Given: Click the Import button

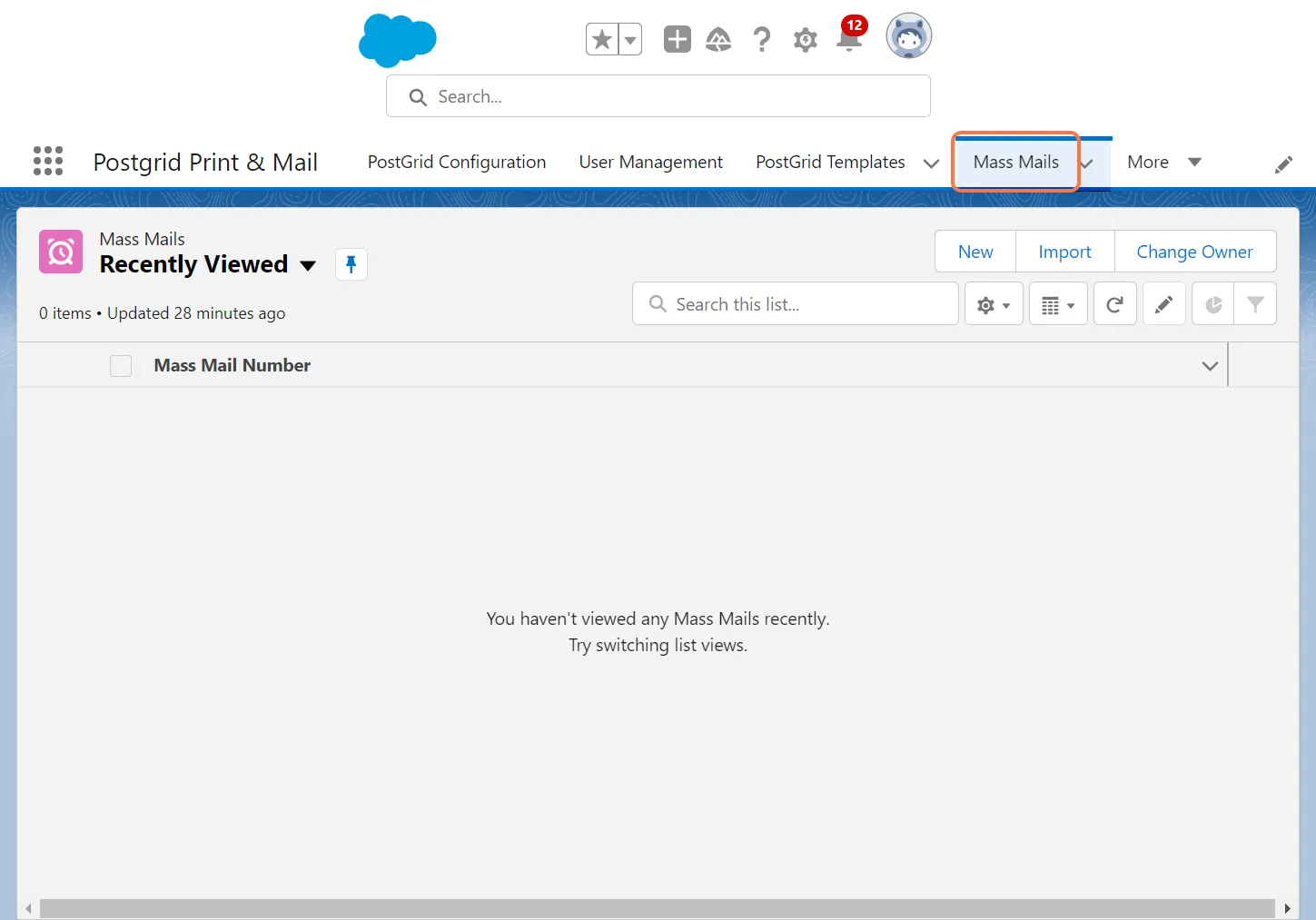Looking at the screenshot, I should point(1064,252).
